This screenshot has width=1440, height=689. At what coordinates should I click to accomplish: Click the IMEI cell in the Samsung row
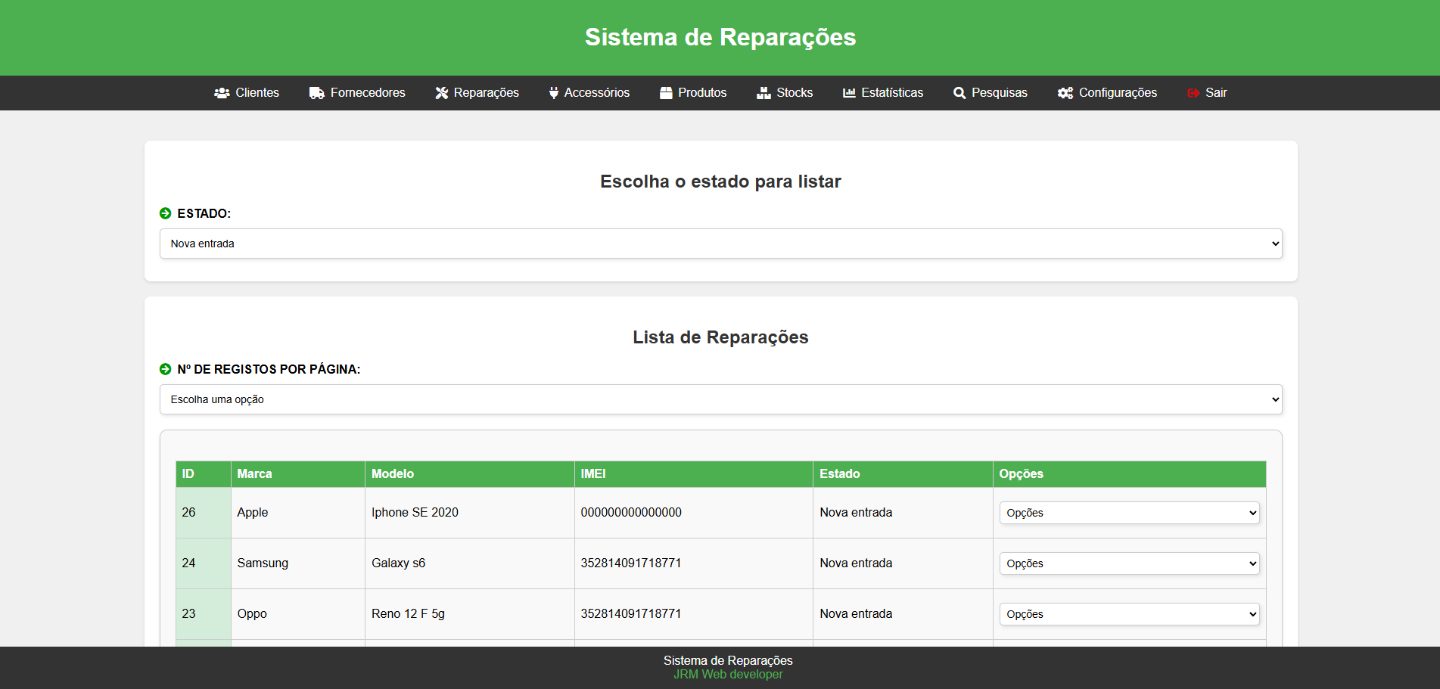click(694, 563)
